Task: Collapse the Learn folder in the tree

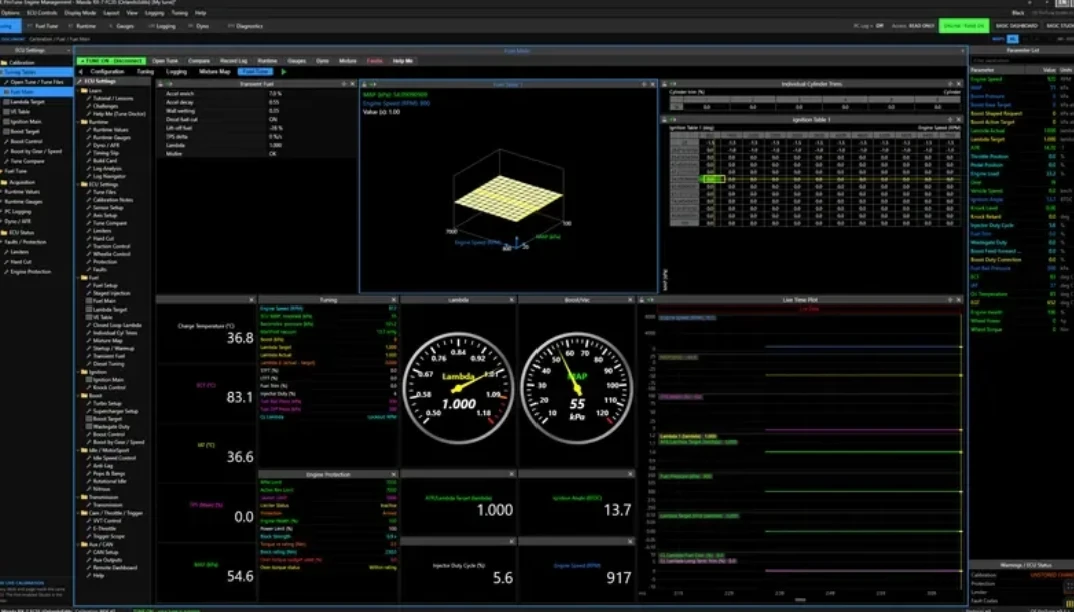Action: [x=79, y=90]
